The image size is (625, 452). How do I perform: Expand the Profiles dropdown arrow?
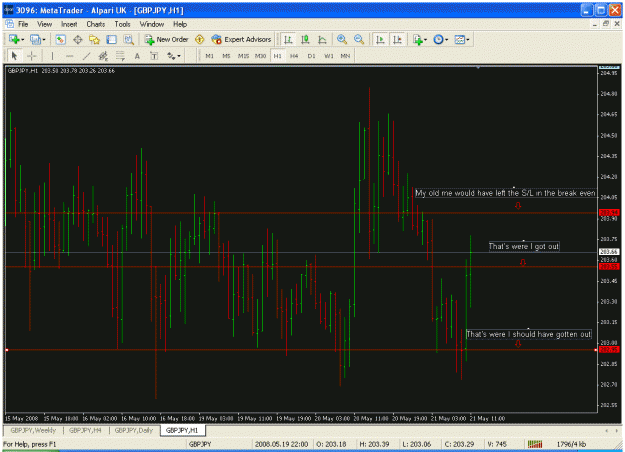tap(44, 40)
